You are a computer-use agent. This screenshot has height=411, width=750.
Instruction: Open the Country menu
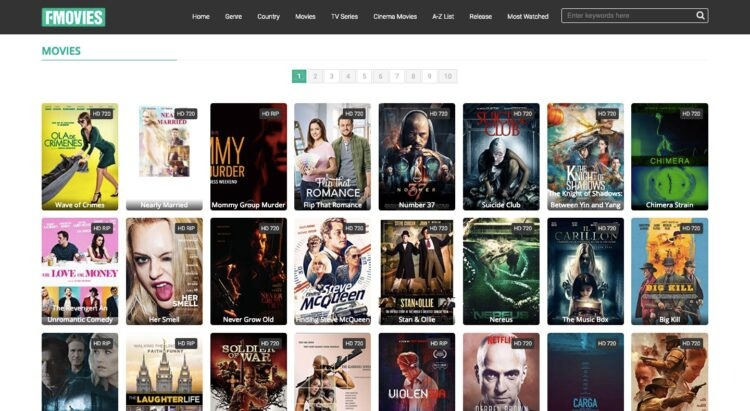(268, 16)
